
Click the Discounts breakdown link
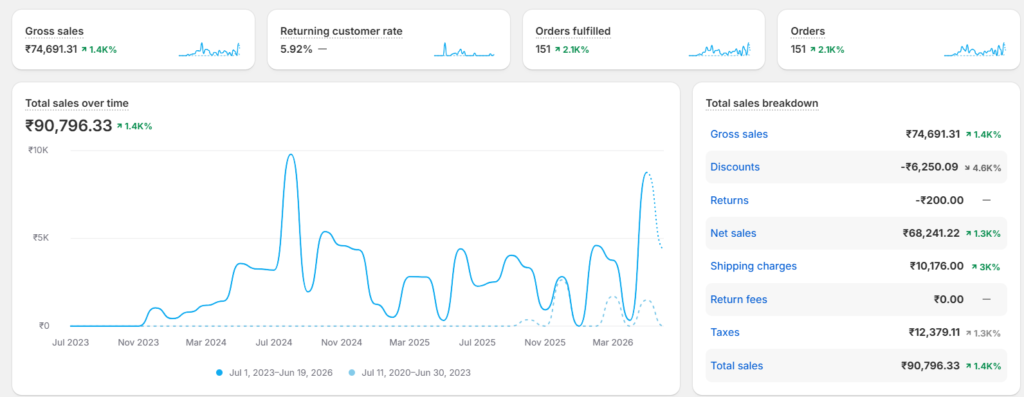pyautogui.click(x=735, y=167)
